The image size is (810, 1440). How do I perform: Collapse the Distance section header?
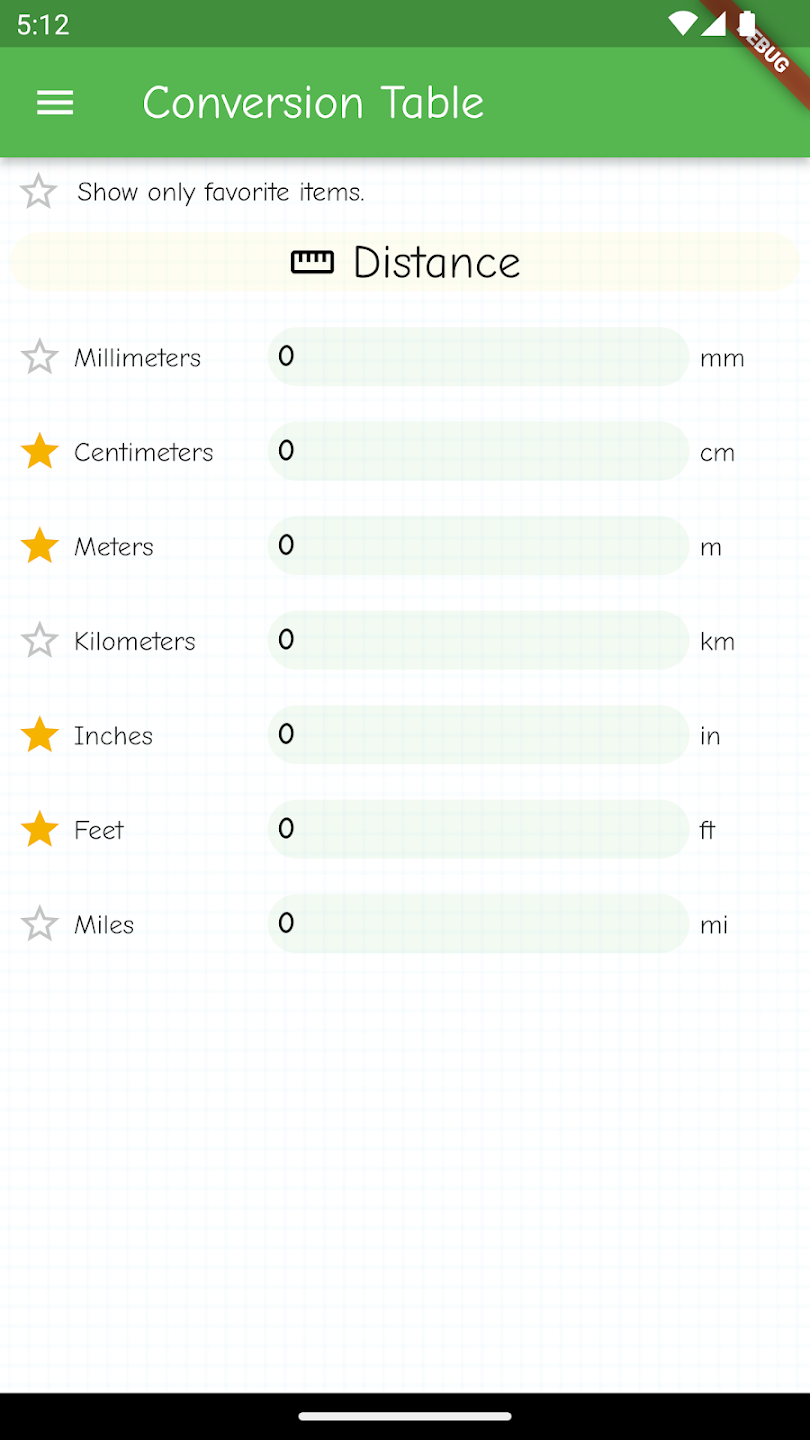tap(405, 262)
